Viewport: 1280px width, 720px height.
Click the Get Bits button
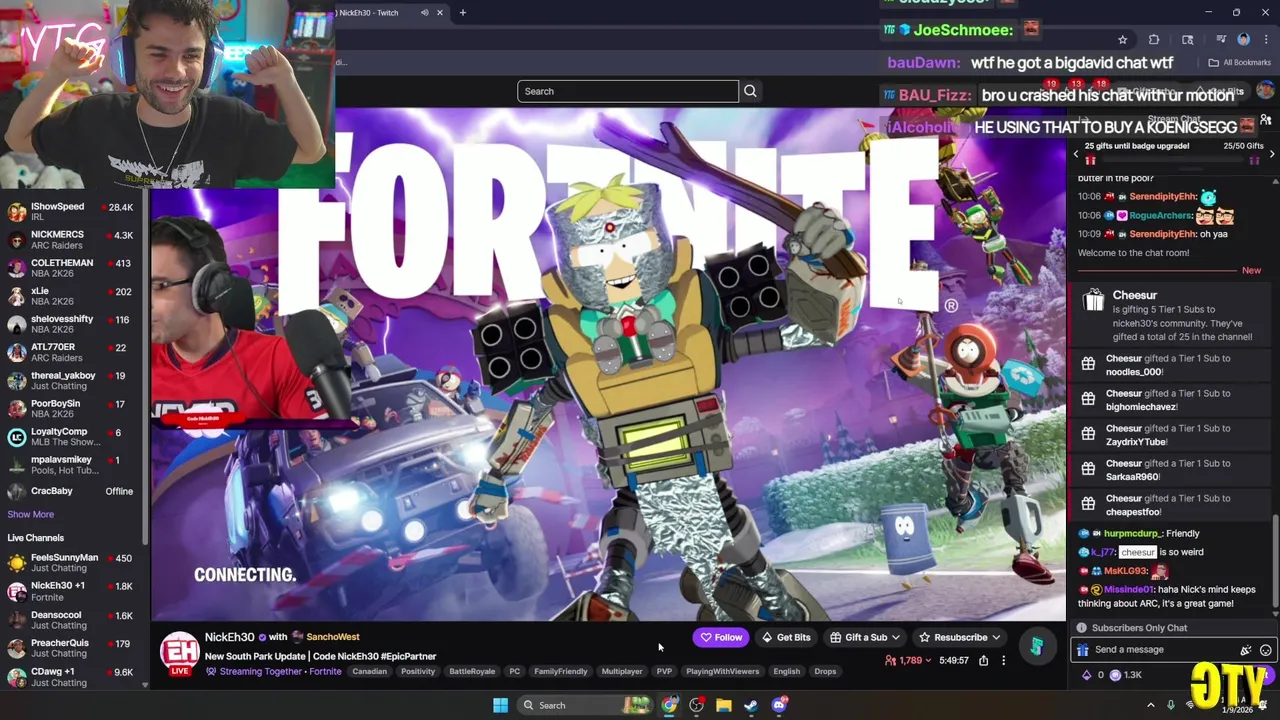tap(786, 637)
